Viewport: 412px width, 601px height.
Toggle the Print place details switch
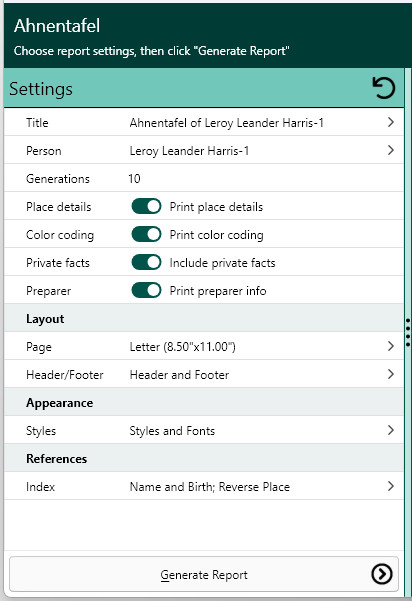pos(146,206)
